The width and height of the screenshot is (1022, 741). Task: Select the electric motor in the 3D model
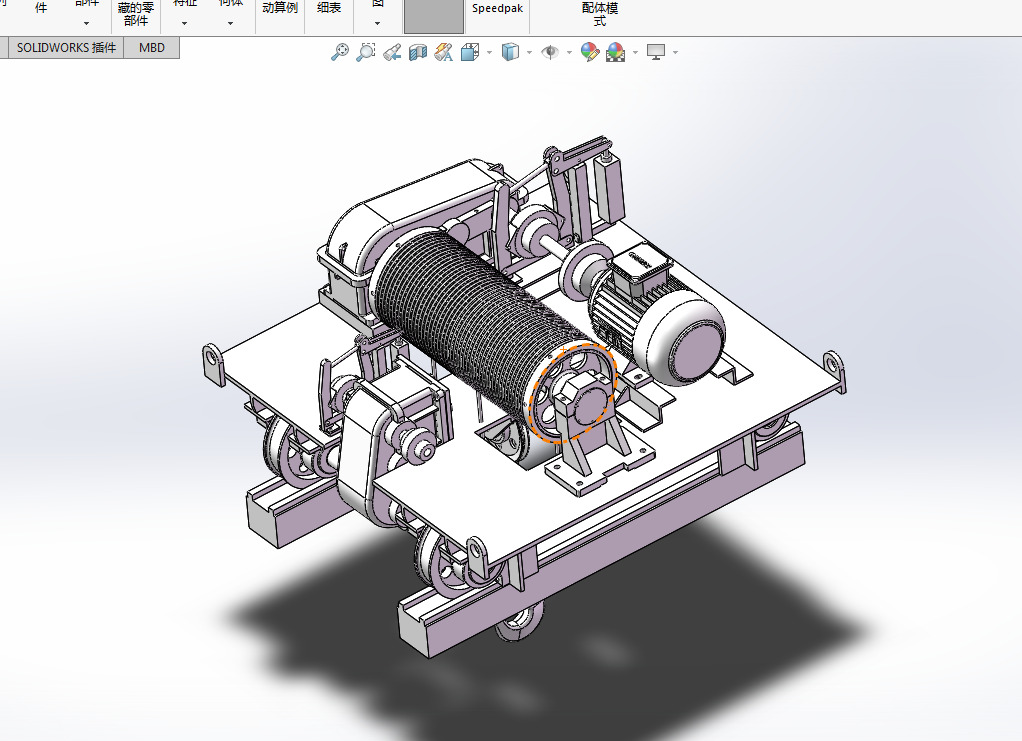658,316
